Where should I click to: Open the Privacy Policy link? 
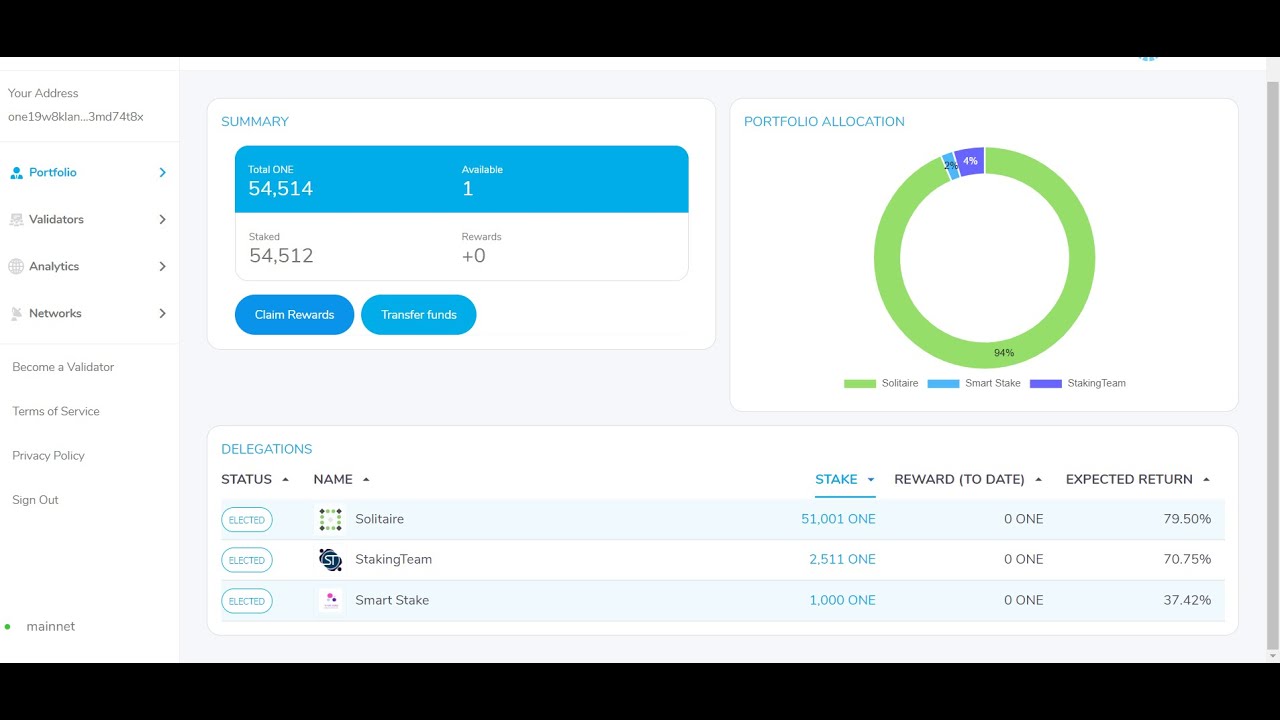pos(48,455)
